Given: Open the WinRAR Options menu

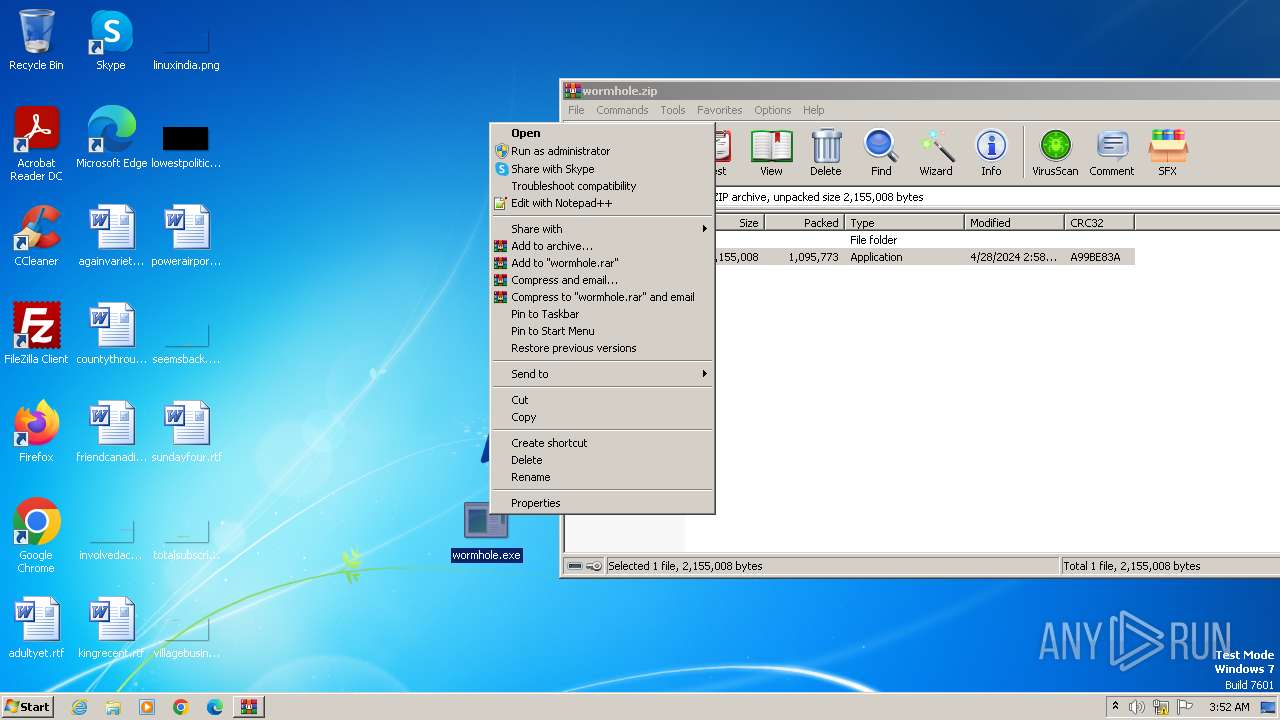Looking at the screenshot, I should pos(772,110).
